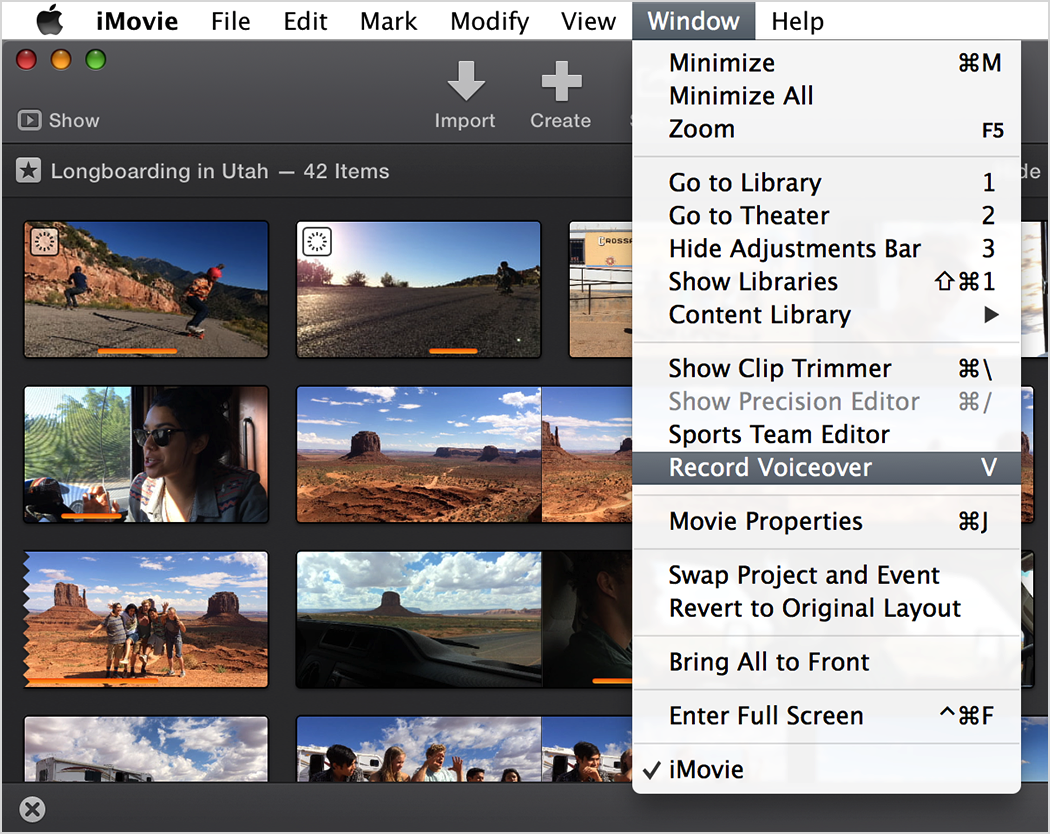Toggle the iMovie window checkmark item
Viewport: 1050px width, 834px height.
tap(706, 770)
